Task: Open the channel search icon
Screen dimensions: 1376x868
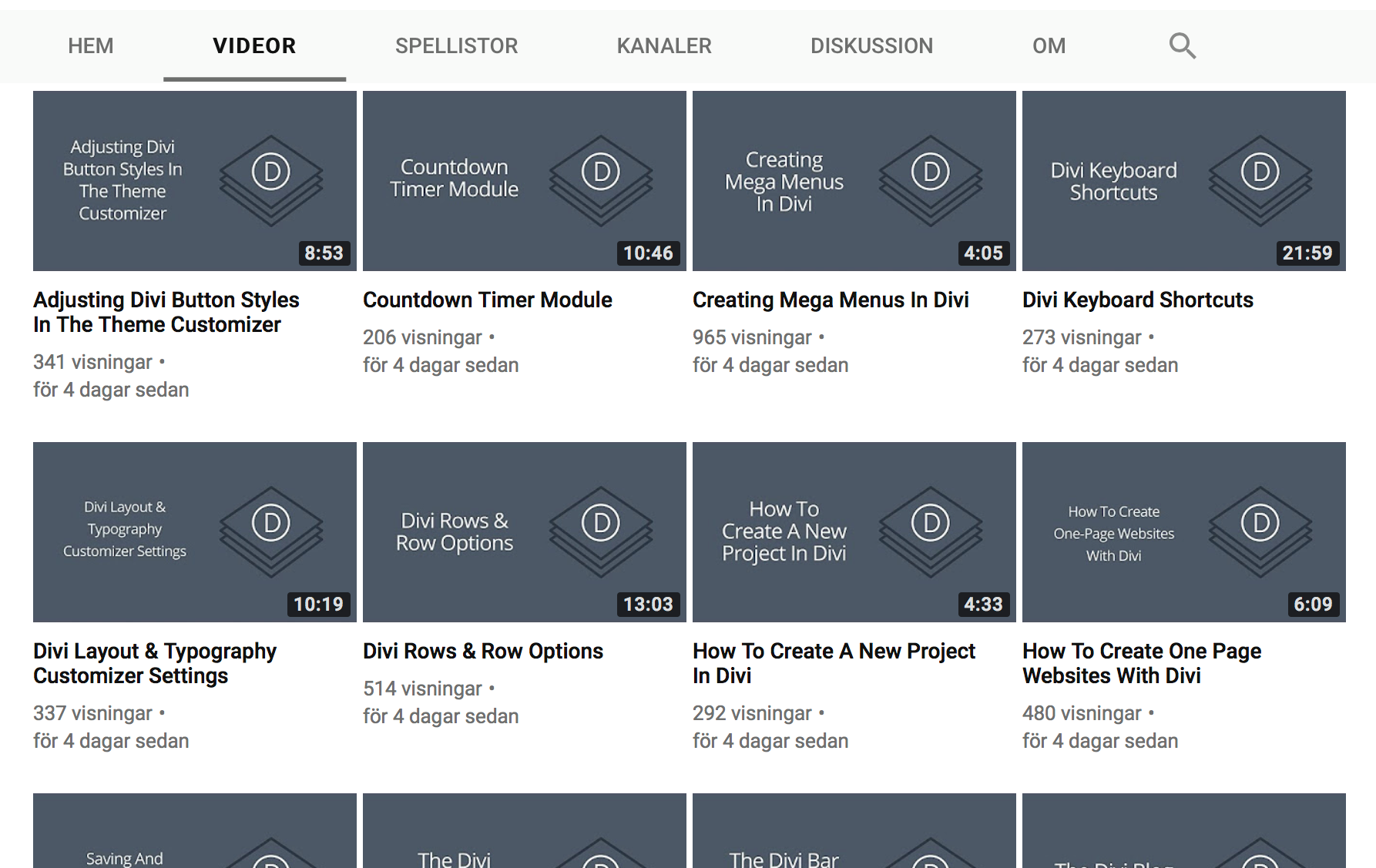Action: [1182, 46]
